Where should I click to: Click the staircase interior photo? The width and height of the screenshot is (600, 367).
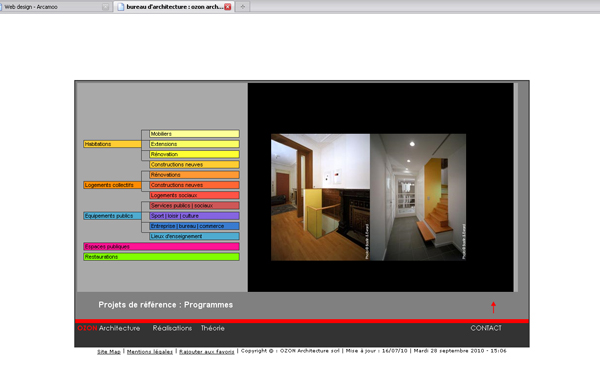pyautogui.click(x=418, y=197)
